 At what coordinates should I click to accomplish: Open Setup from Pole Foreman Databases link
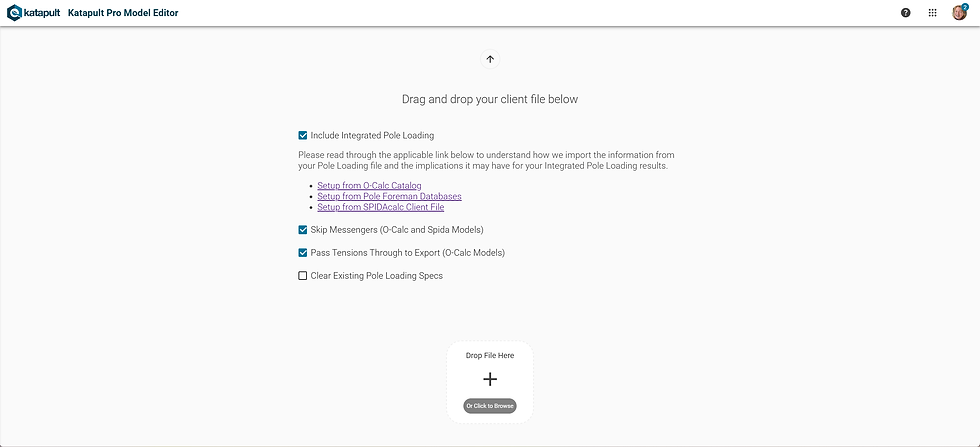click(x=389, y=196)
